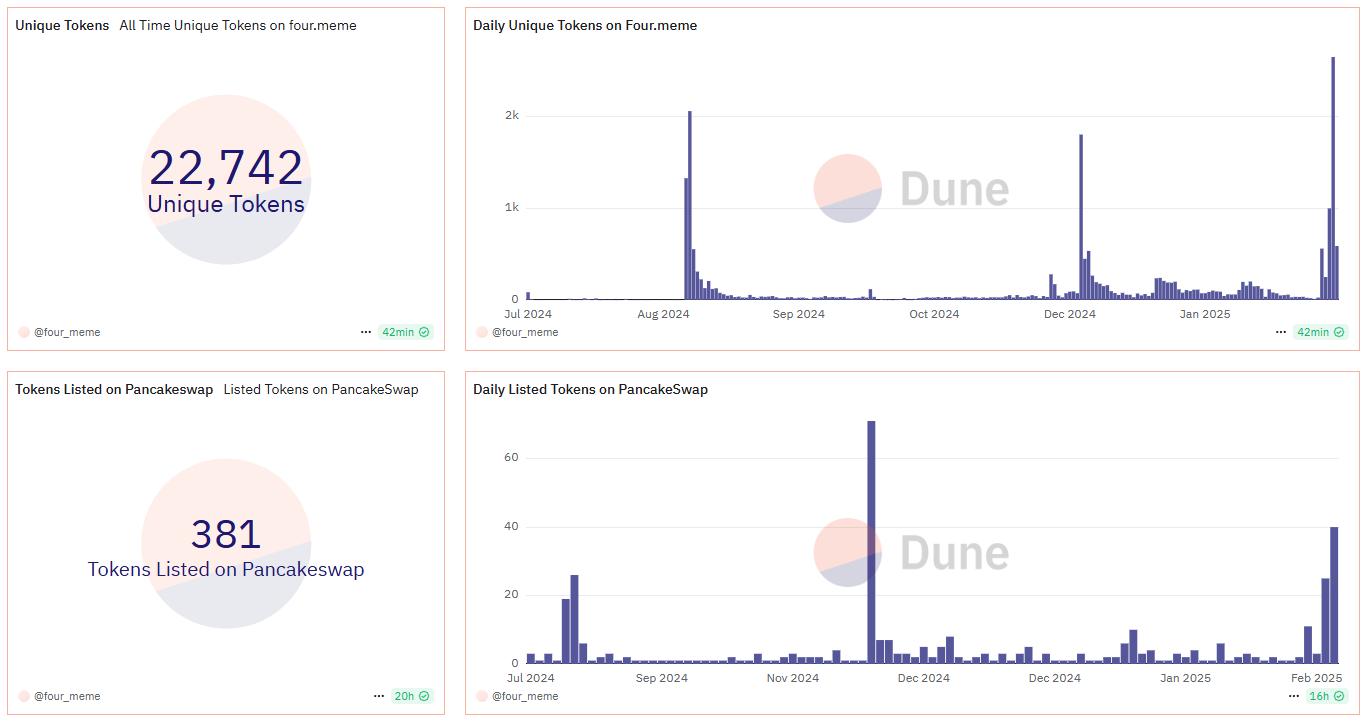Open the Unique Tokens panel title
The width and height of the screenshot is (1370, 721).
point(62,25)
